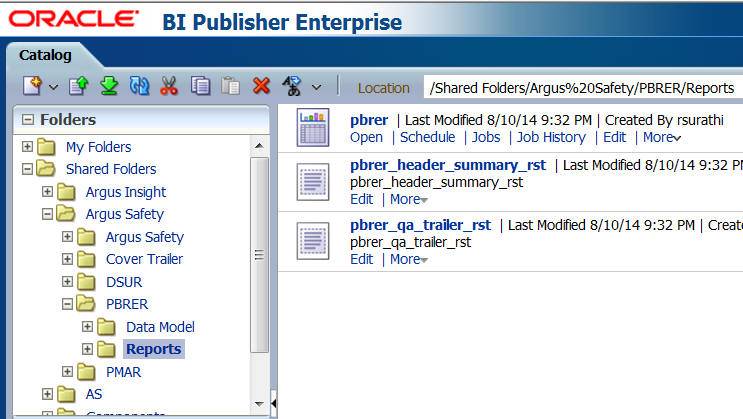Viewport: 743px width, 419px height.
Task: Open More menu for pbrer_header_summary_rst
Action: pos(408,200)
